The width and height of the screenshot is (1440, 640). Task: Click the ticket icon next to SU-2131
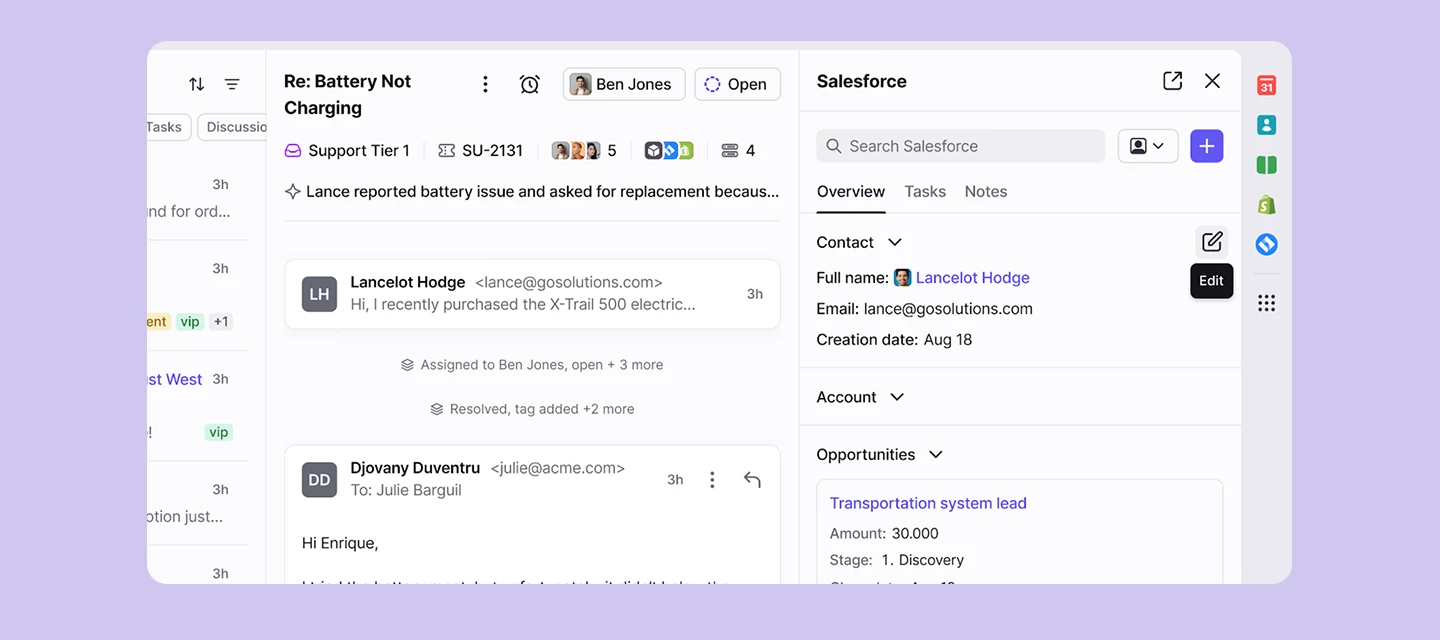point(446,150)
